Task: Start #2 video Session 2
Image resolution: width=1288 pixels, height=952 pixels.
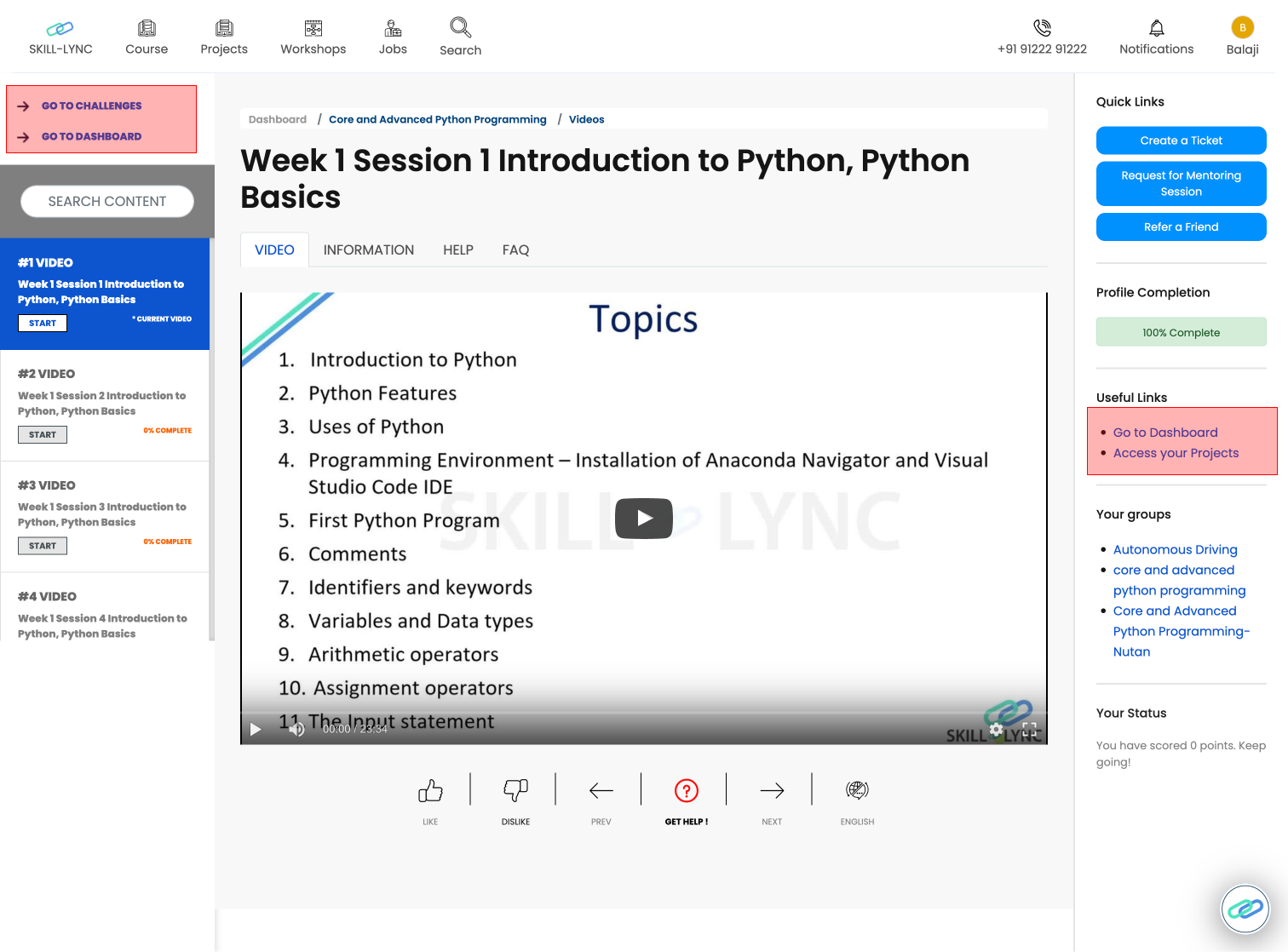Action: coord(43,434)
